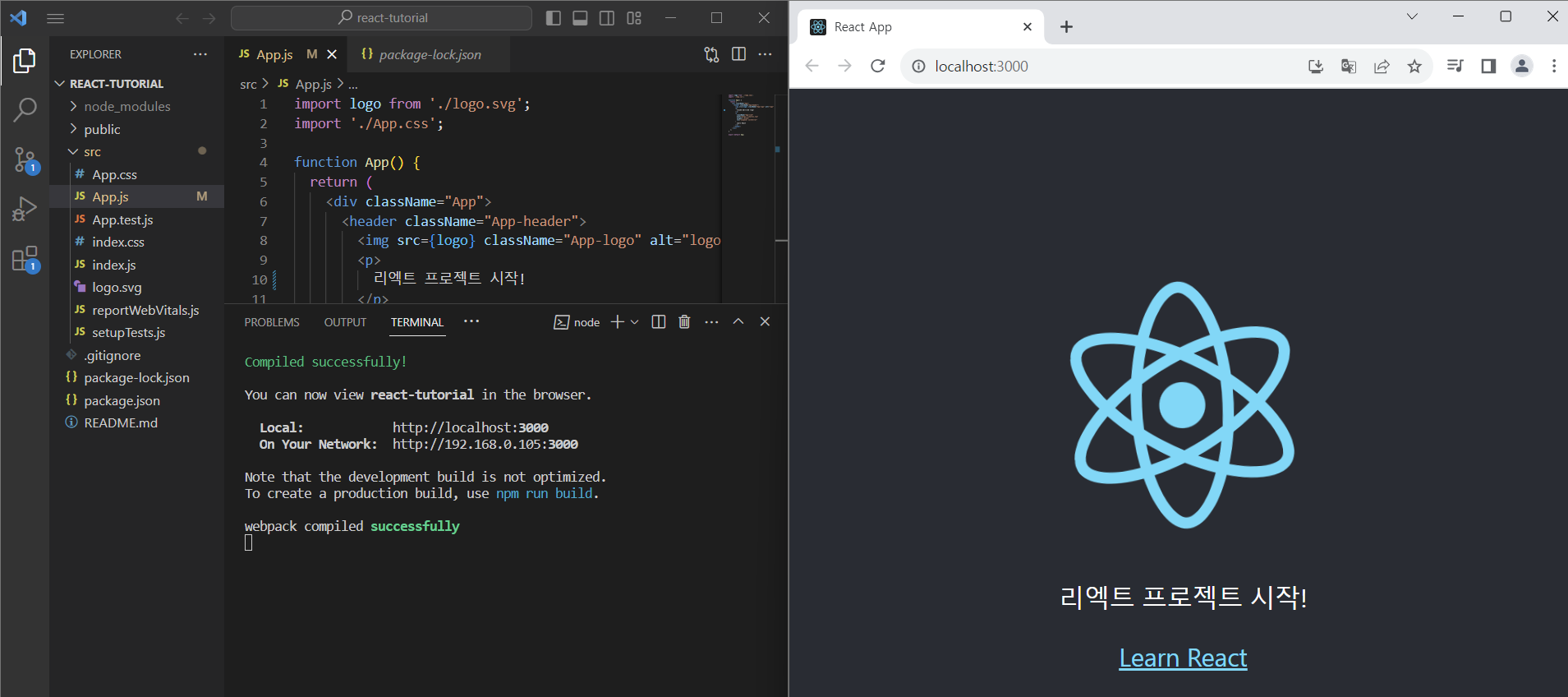This screenshot has width=1568, height=697.
Task: Open the Search view in activity bar
Action: [x=25, y=109]
